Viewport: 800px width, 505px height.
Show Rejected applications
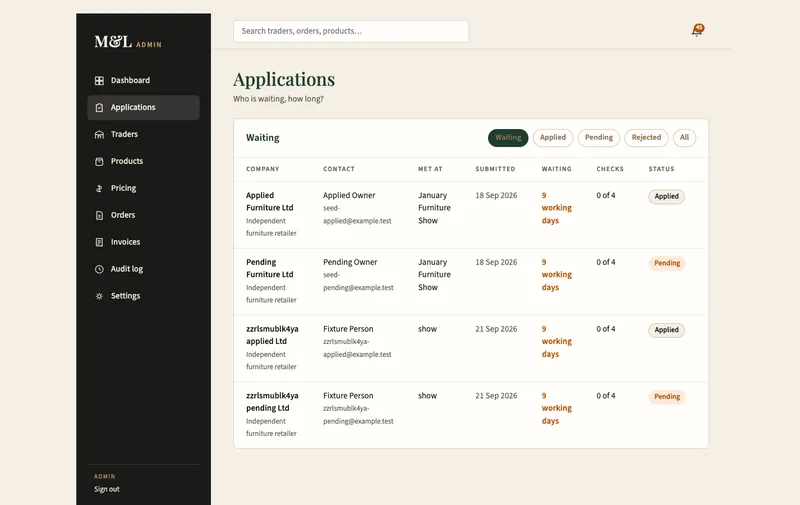[646, 138]
